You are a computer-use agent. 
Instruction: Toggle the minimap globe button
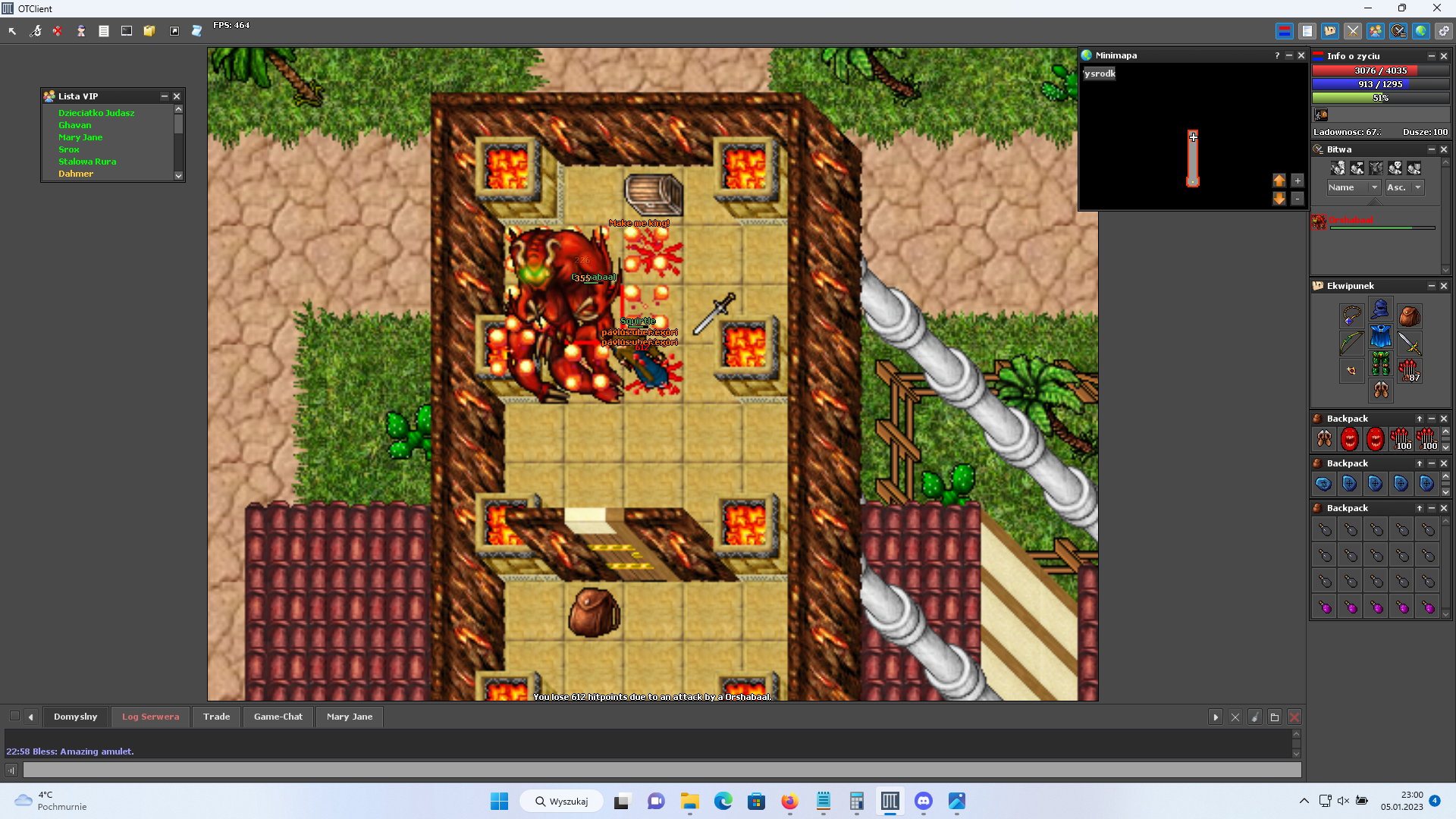1421,31
